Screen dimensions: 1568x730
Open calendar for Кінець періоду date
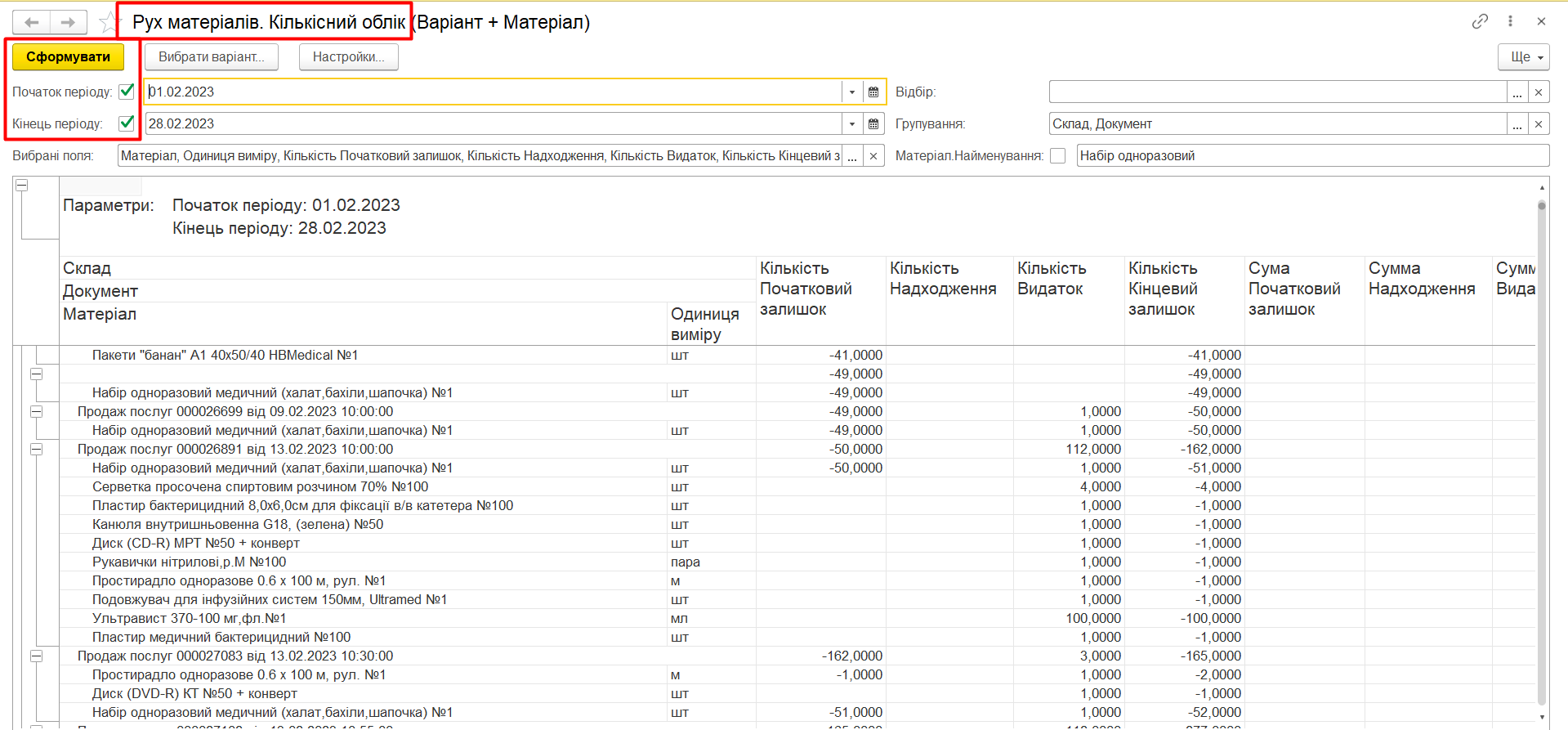pos(873,124)
